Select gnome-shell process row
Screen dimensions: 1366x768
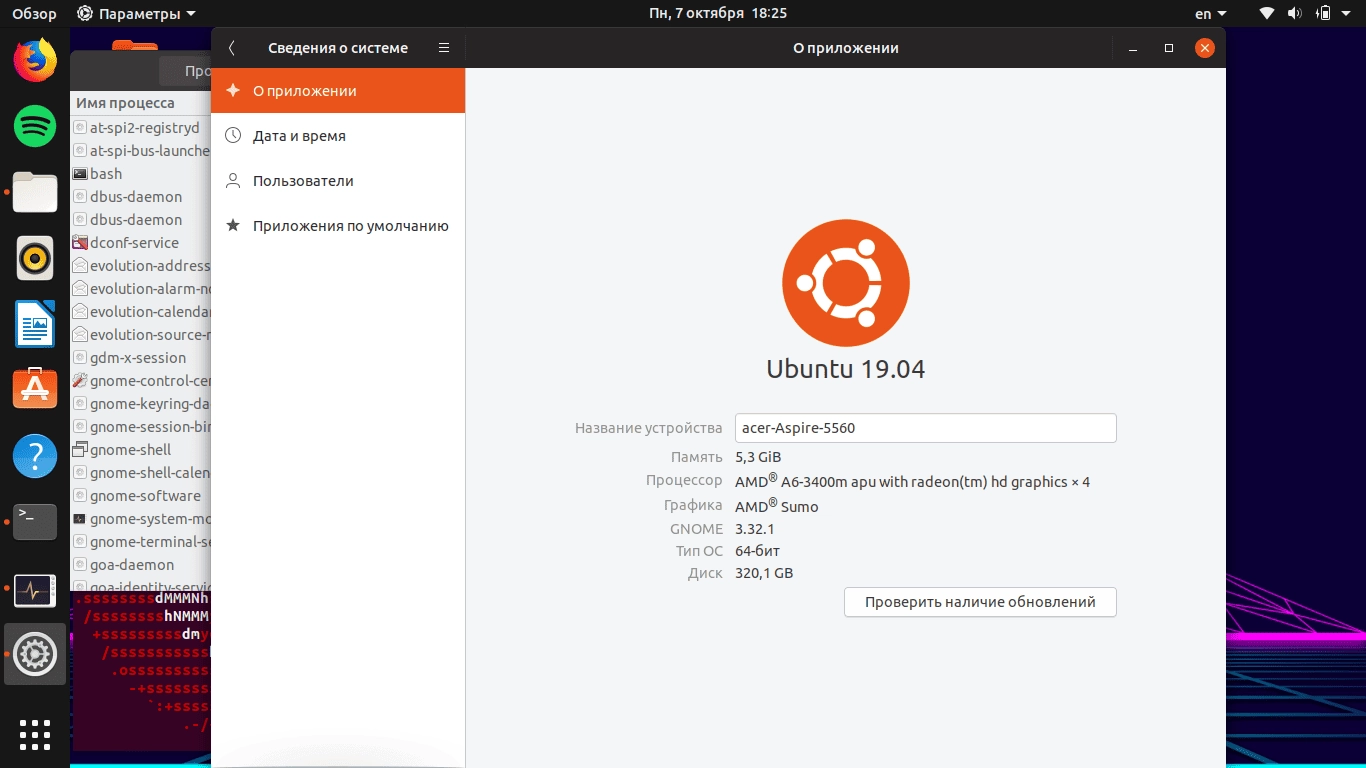point(141,450)
